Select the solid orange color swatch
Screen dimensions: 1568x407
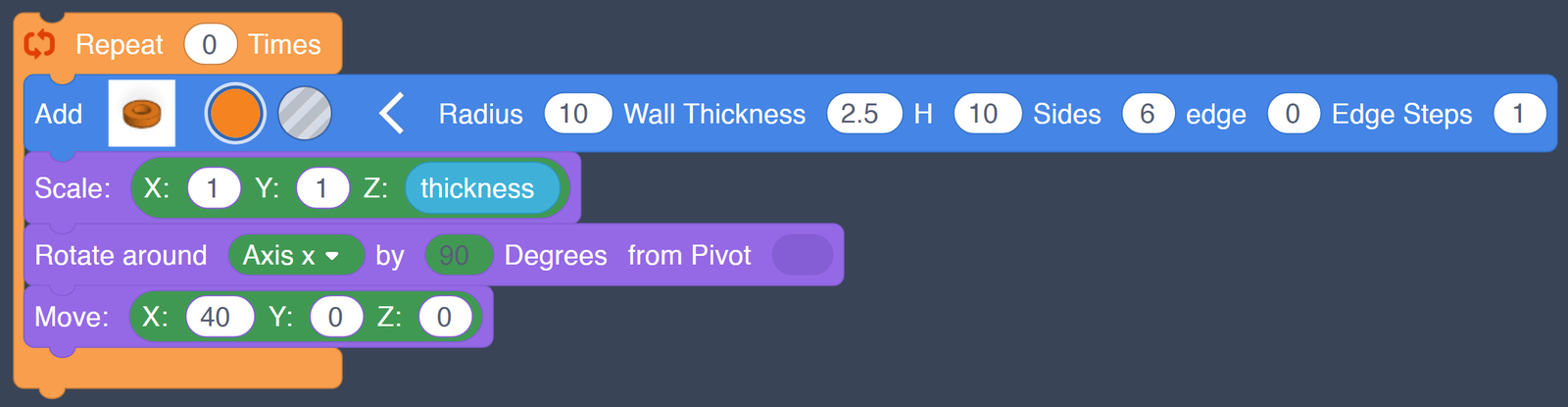point(235,114)
